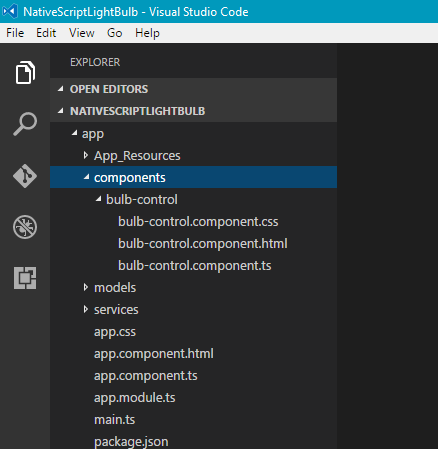Click the Visual Studio Code logo in title bar
438x449 pixels.
coord(10,12)
